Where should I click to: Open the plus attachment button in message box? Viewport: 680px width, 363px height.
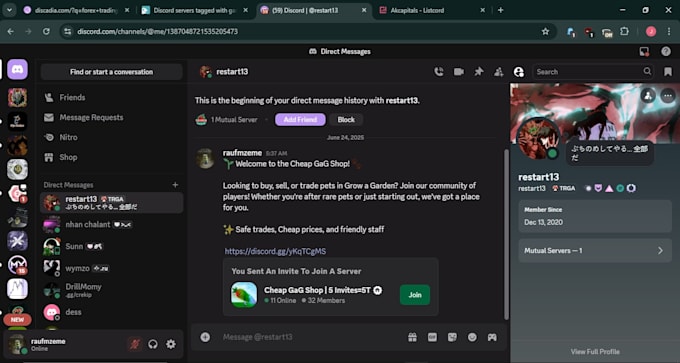pos(205,337)
